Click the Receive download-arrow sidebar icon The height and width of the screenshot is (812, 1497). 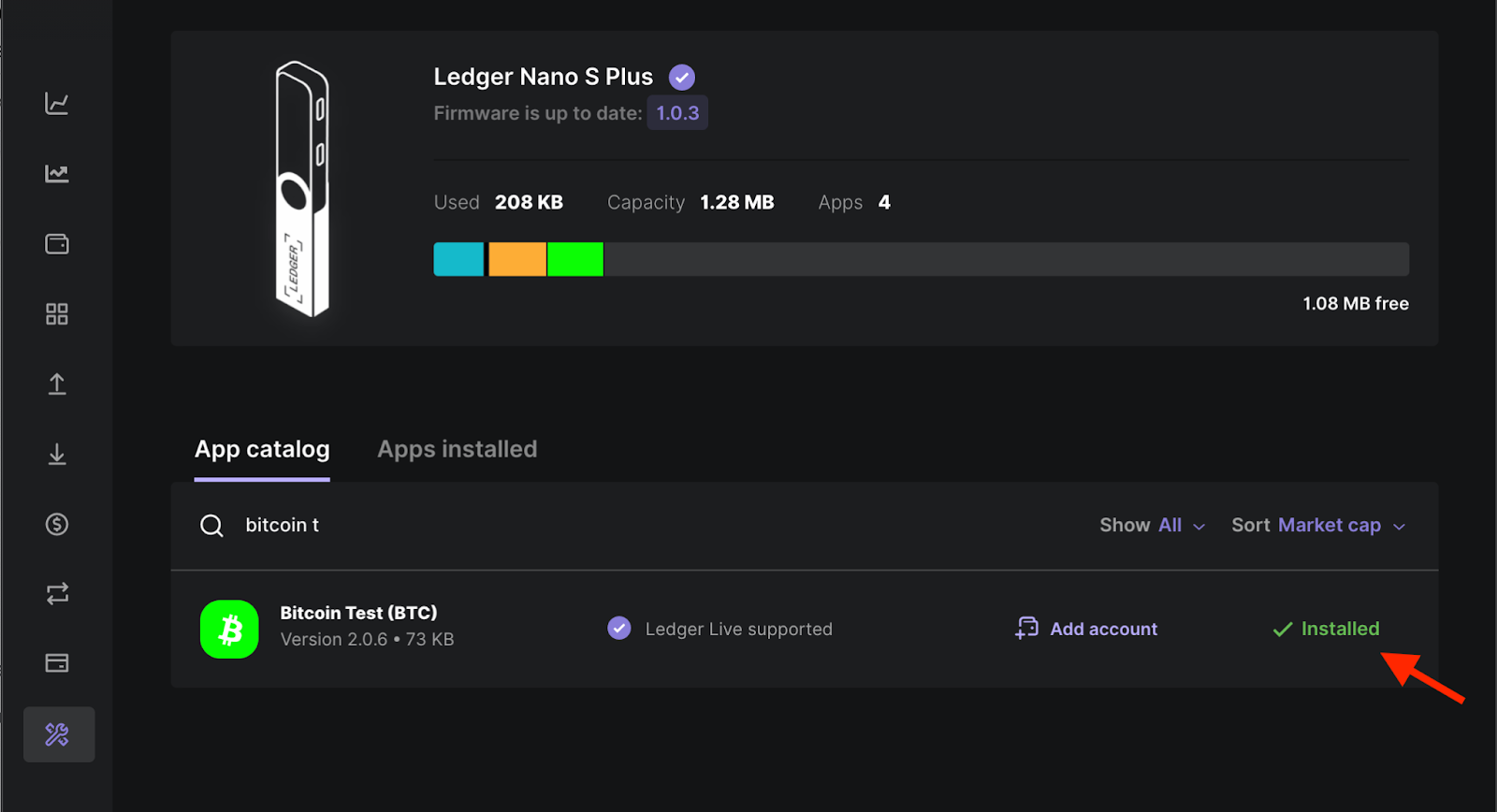(x=57, y=455)
